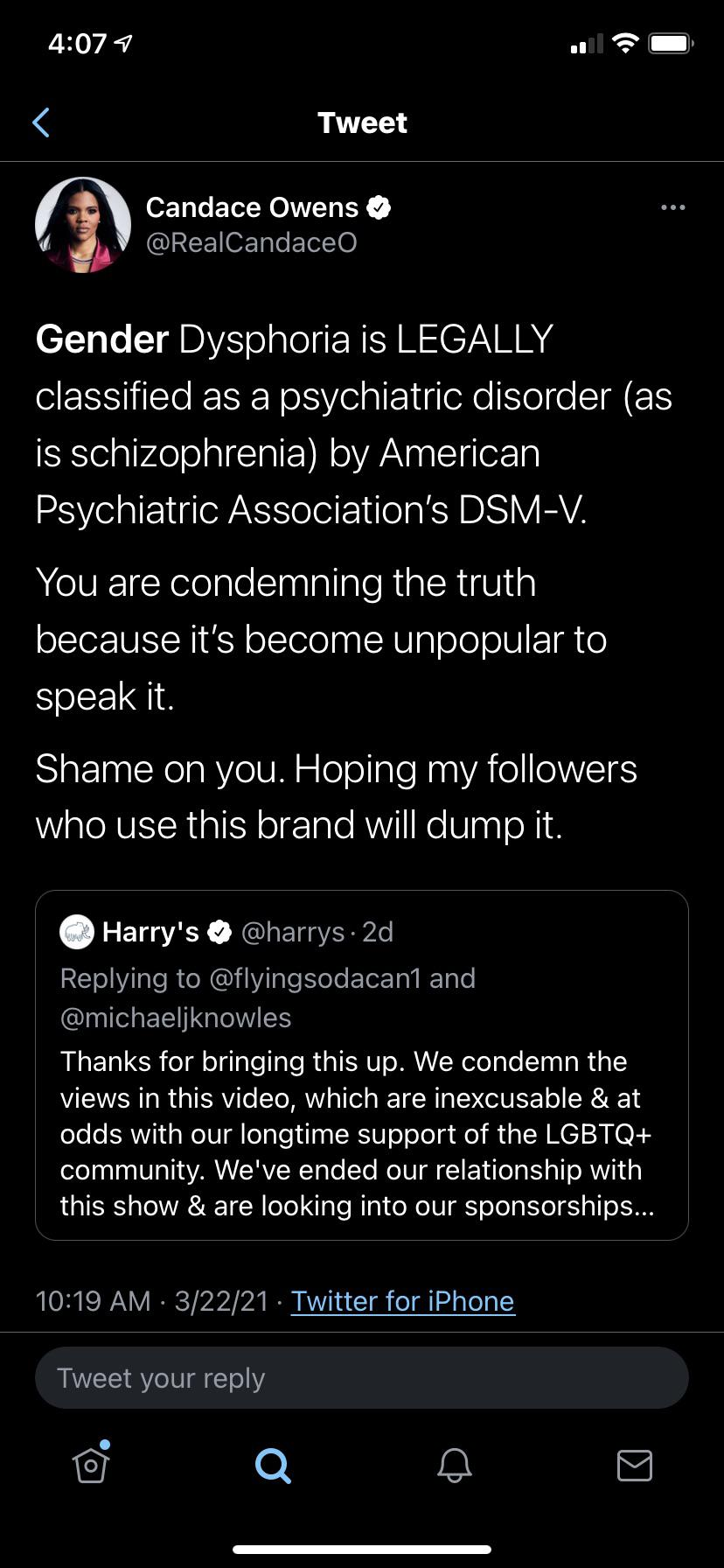Open the @RealCandaceO handle

[x=251, y=242]
